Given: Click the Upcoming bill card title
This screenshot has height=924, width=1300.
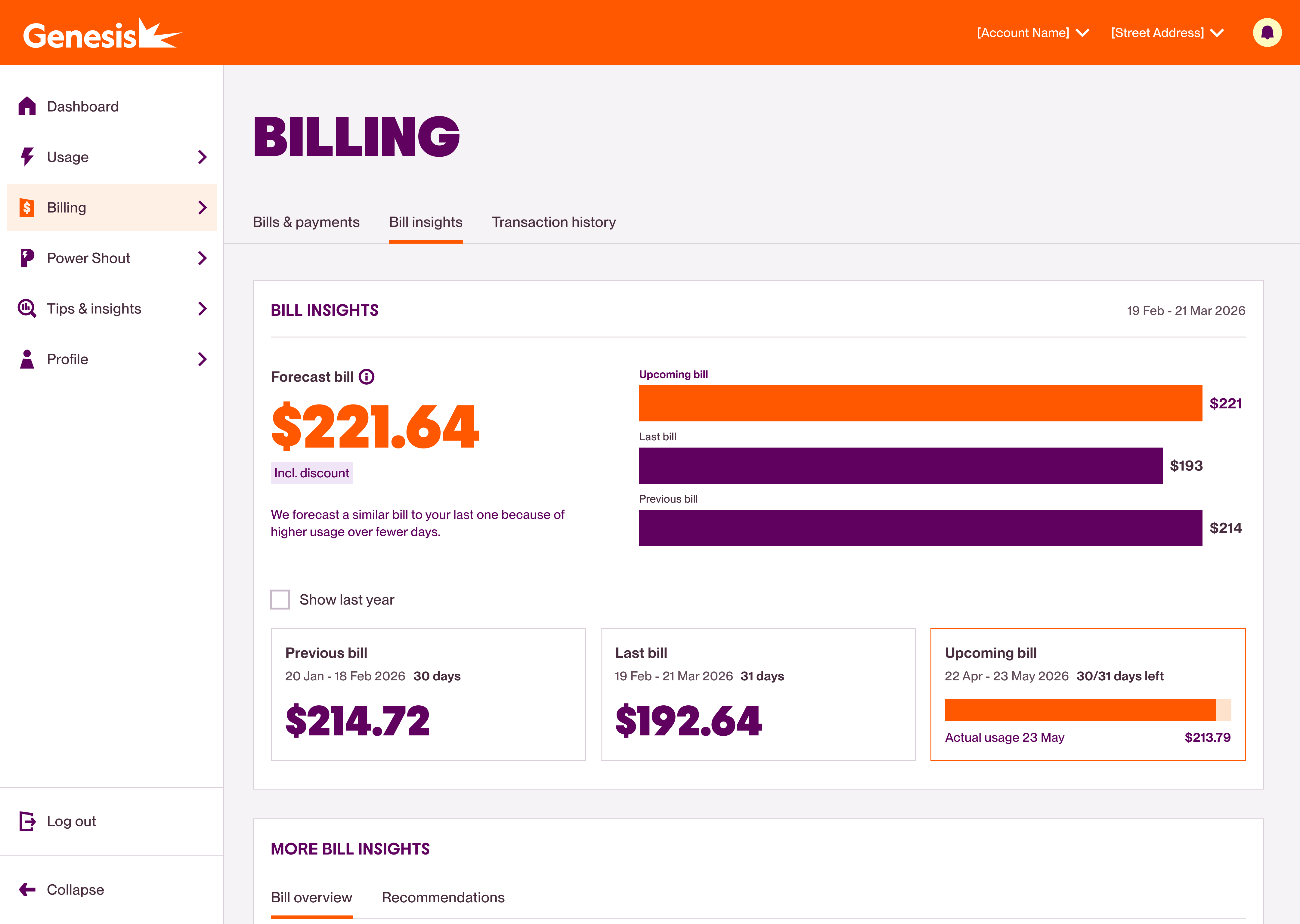Looking at the screenshot, I should [x=990, y=653].
